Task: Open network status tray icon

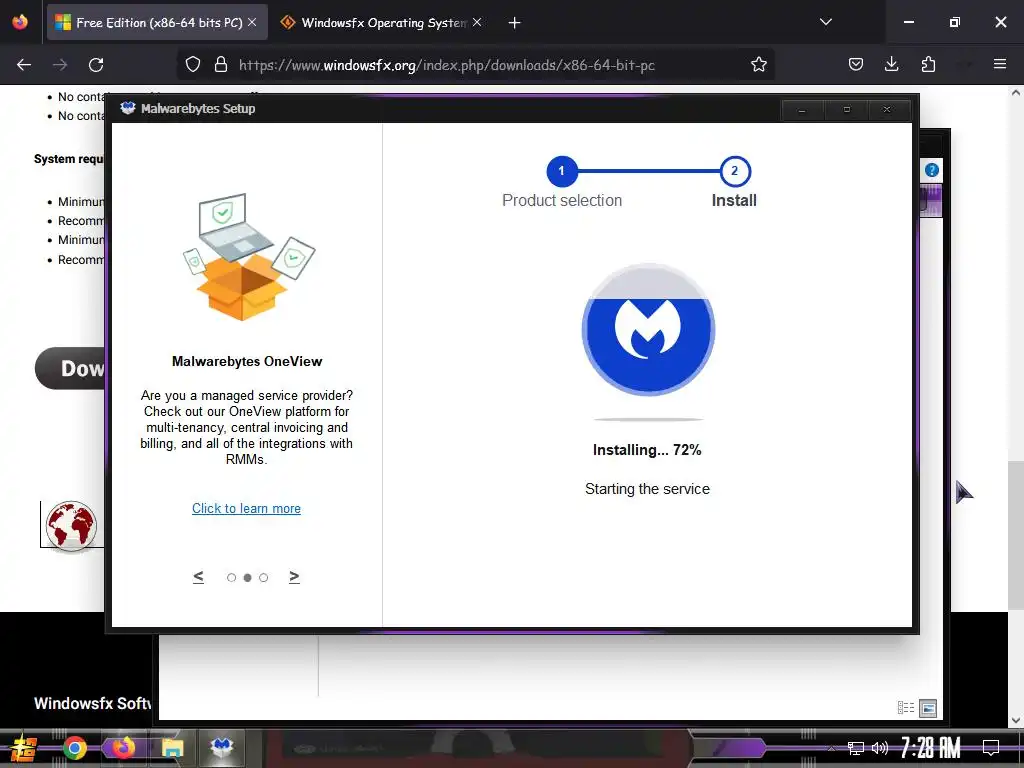Action: pos(856,748)
